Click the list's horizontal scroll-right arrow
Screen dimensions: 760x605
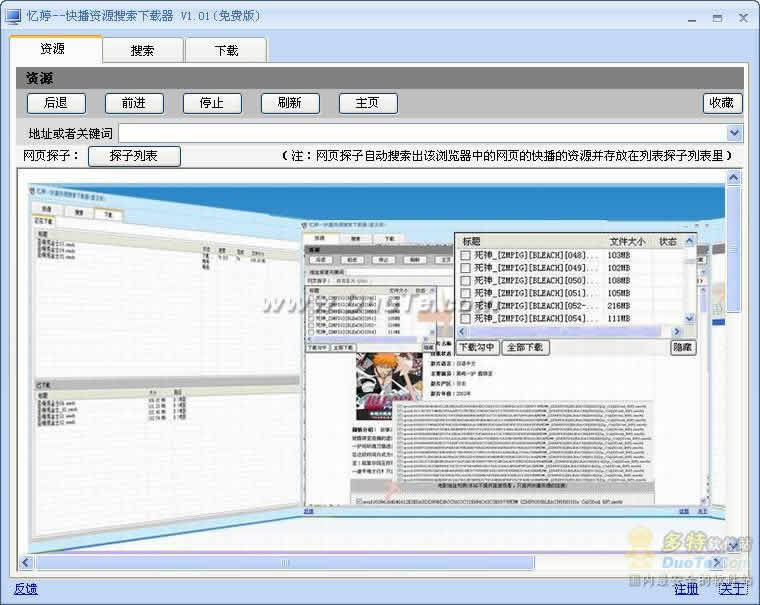point(677,332)
